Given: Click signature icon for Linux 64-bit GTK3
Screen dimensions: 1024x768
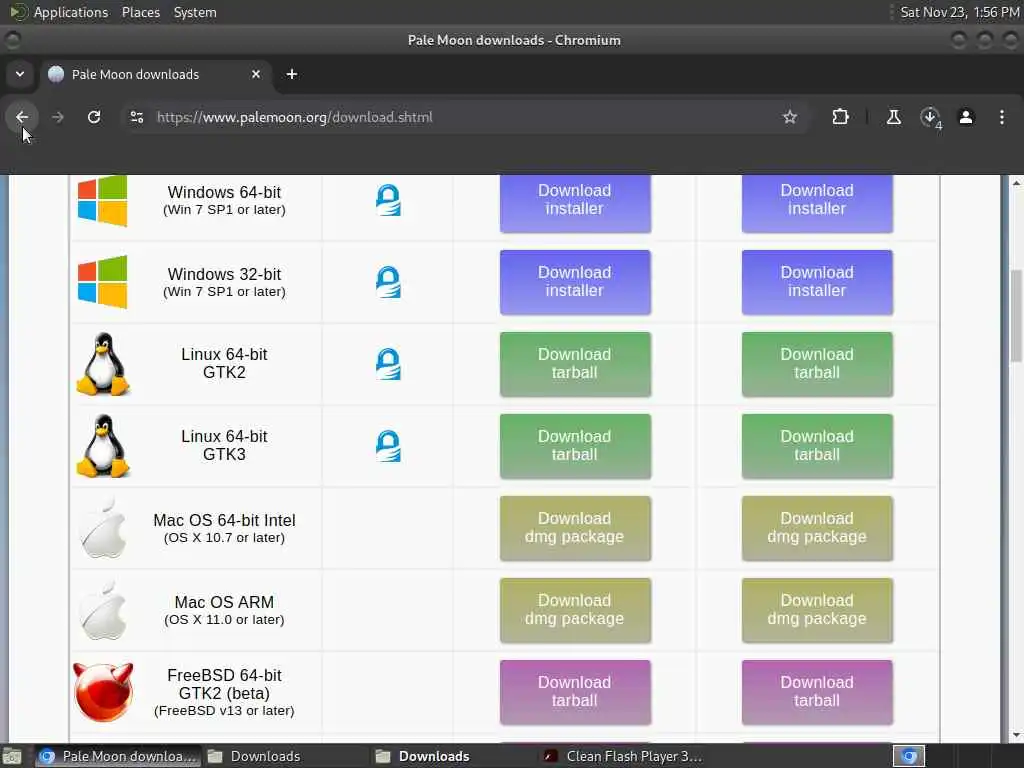Looking at the screenshot, I should pos(388,446).
